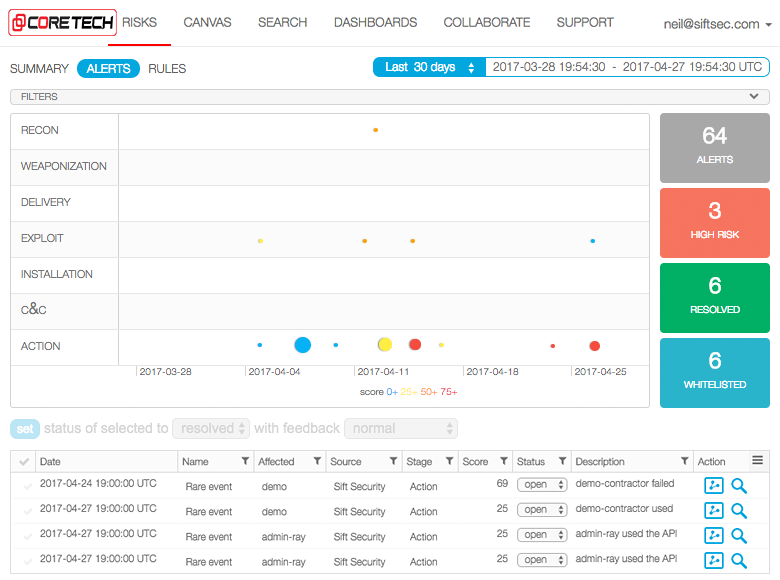Screen dimensions: 780x580
Task: Select the 2017-04-24 19:00:00 alert row checkmark
Action: [28, 486]
